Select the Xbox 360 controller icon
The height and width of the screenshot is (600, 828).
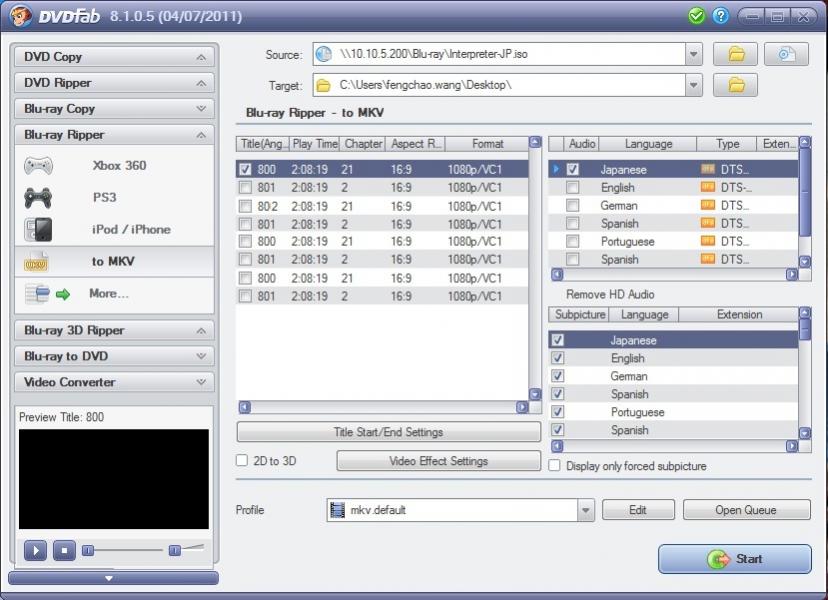pos(38,166)
